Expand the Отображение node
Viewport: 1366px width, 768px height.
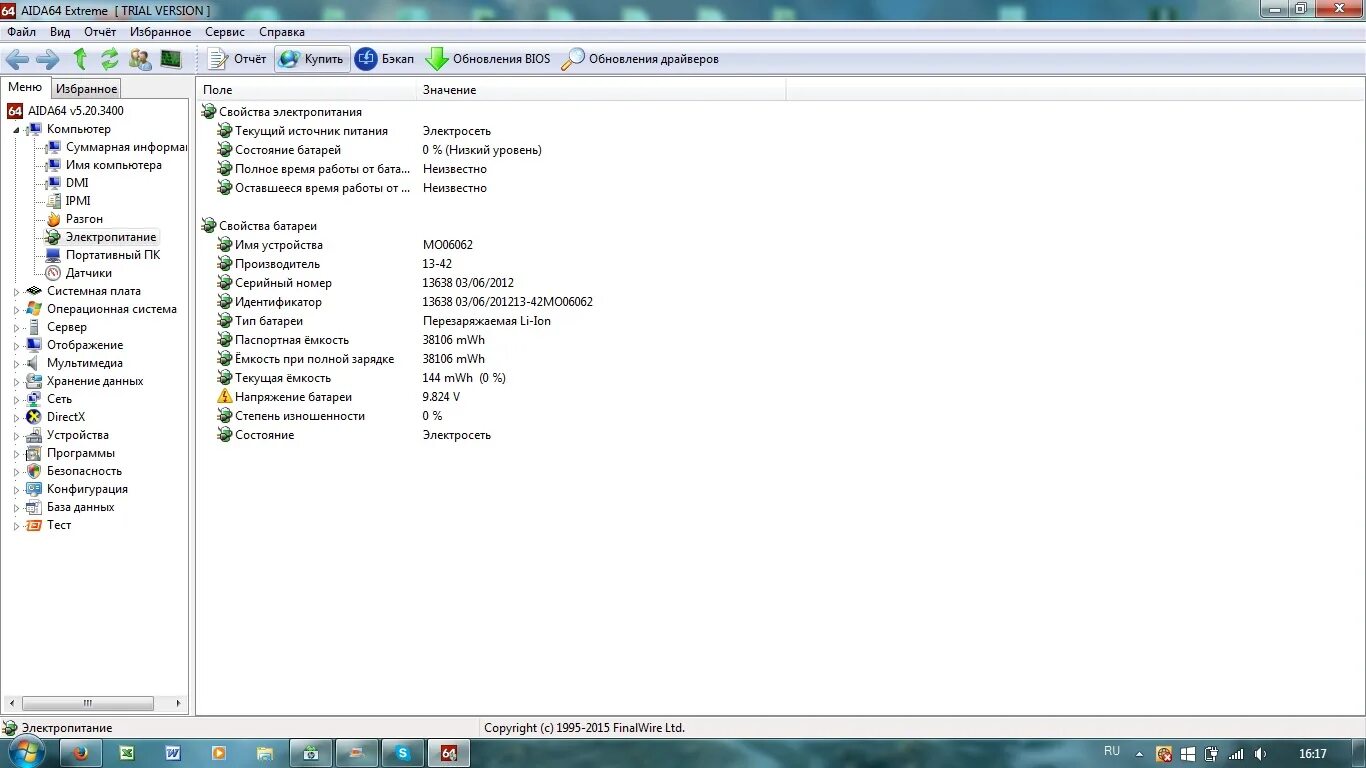point(16,346)
